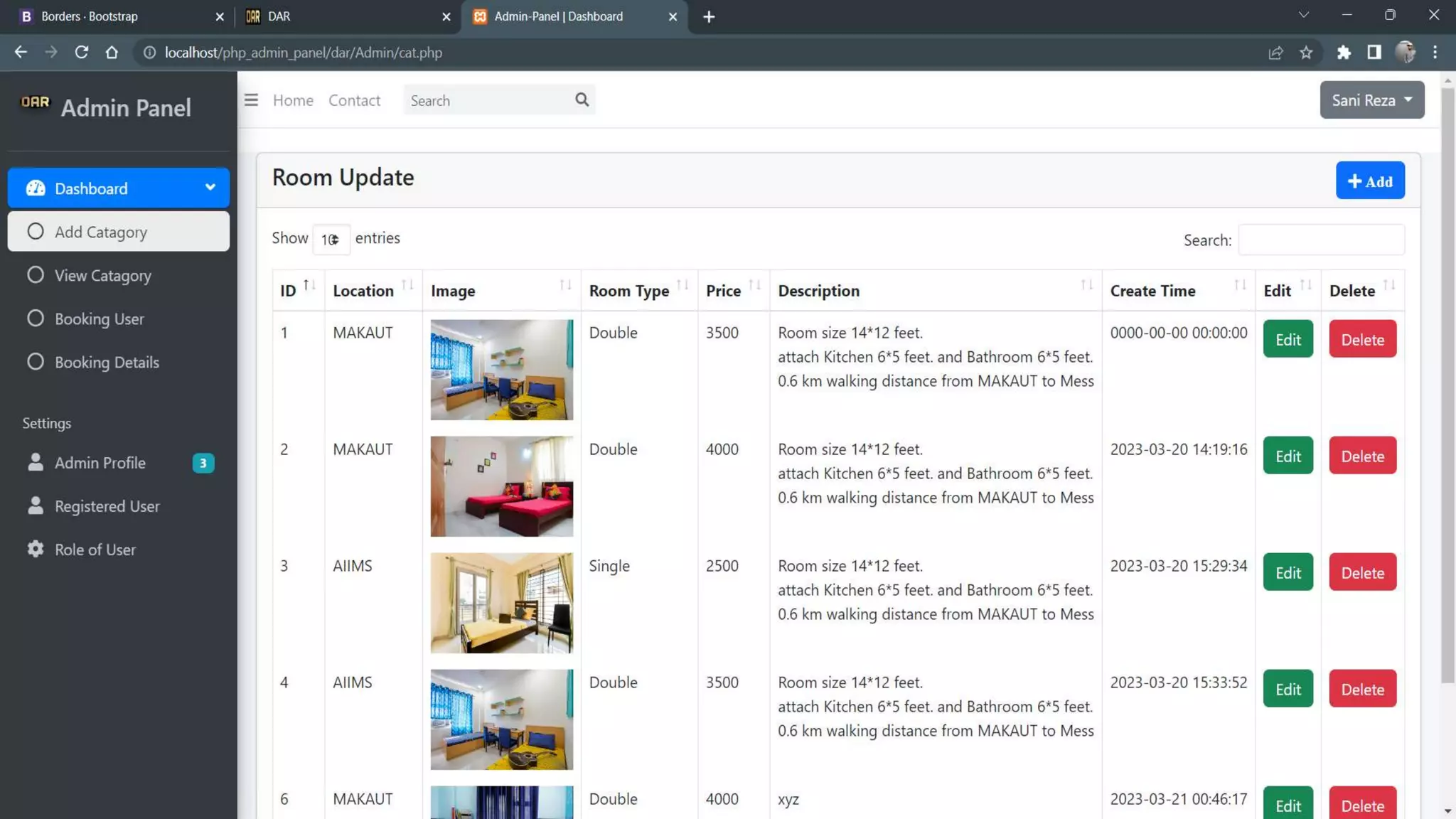Collapse the Dashboard menu chevron
Viewport: 1456px width, 819px height.
pyautogui.click(x=210, y=188)
